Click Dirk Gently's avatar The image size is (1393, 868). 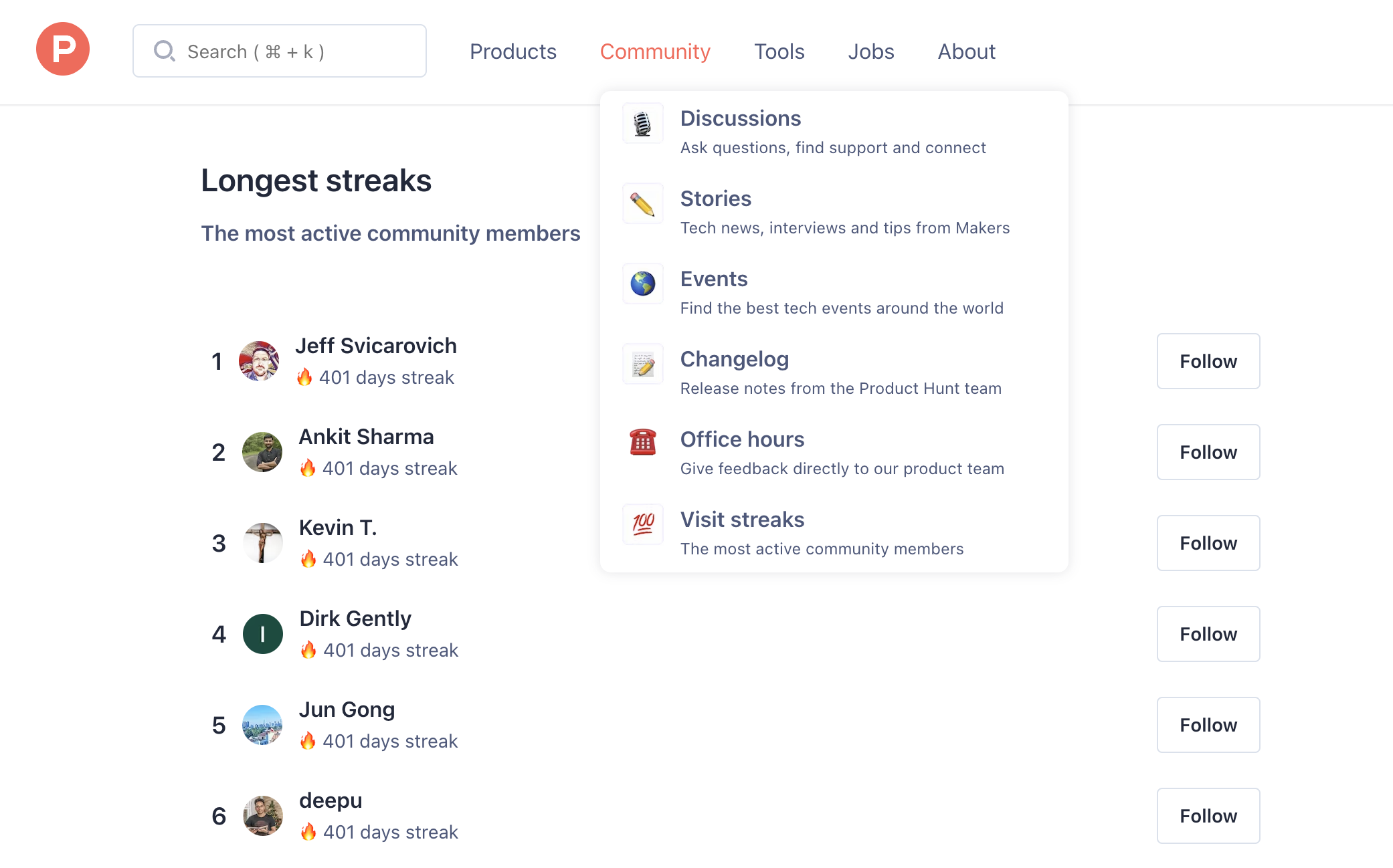[262, 633]
